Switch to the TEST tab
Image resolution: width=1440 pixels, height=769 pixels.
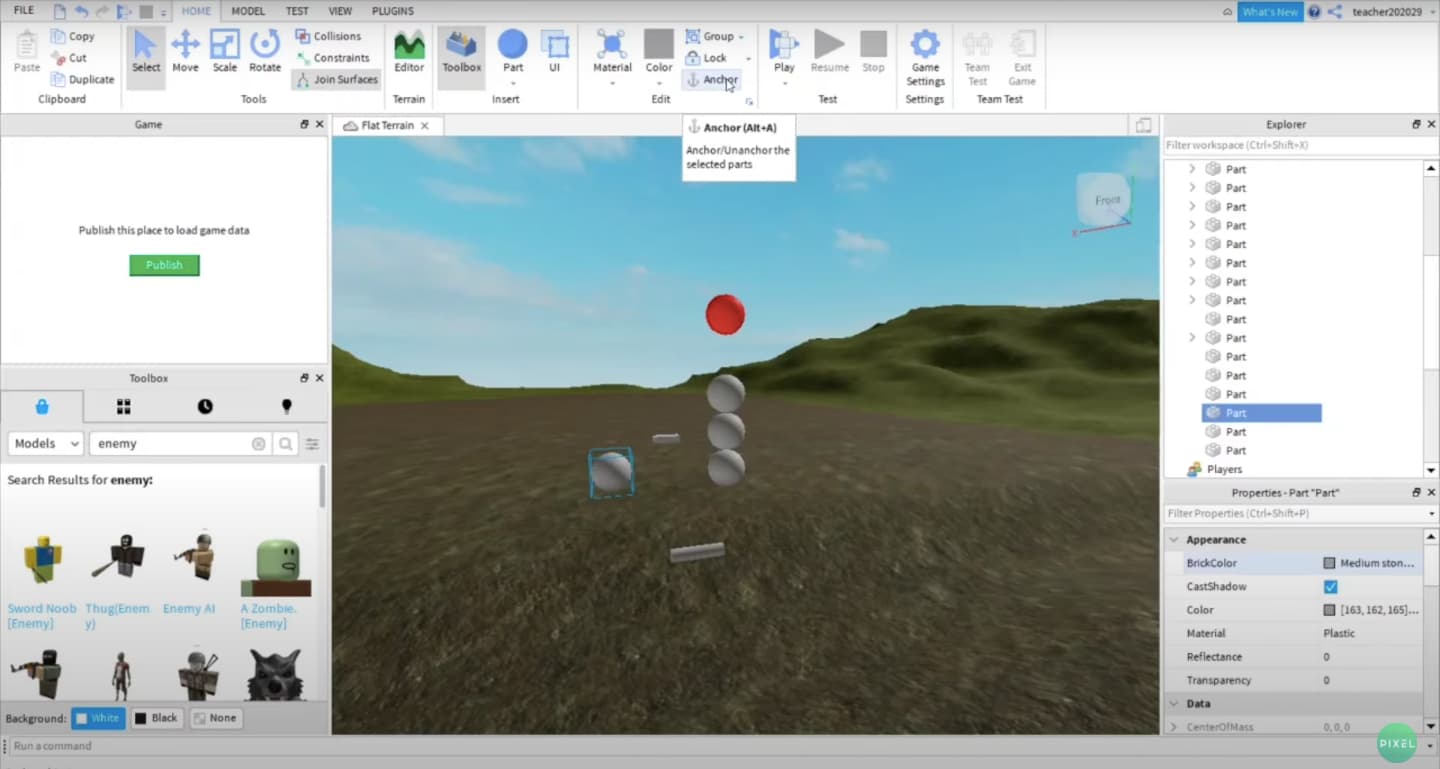coord(297,11)
